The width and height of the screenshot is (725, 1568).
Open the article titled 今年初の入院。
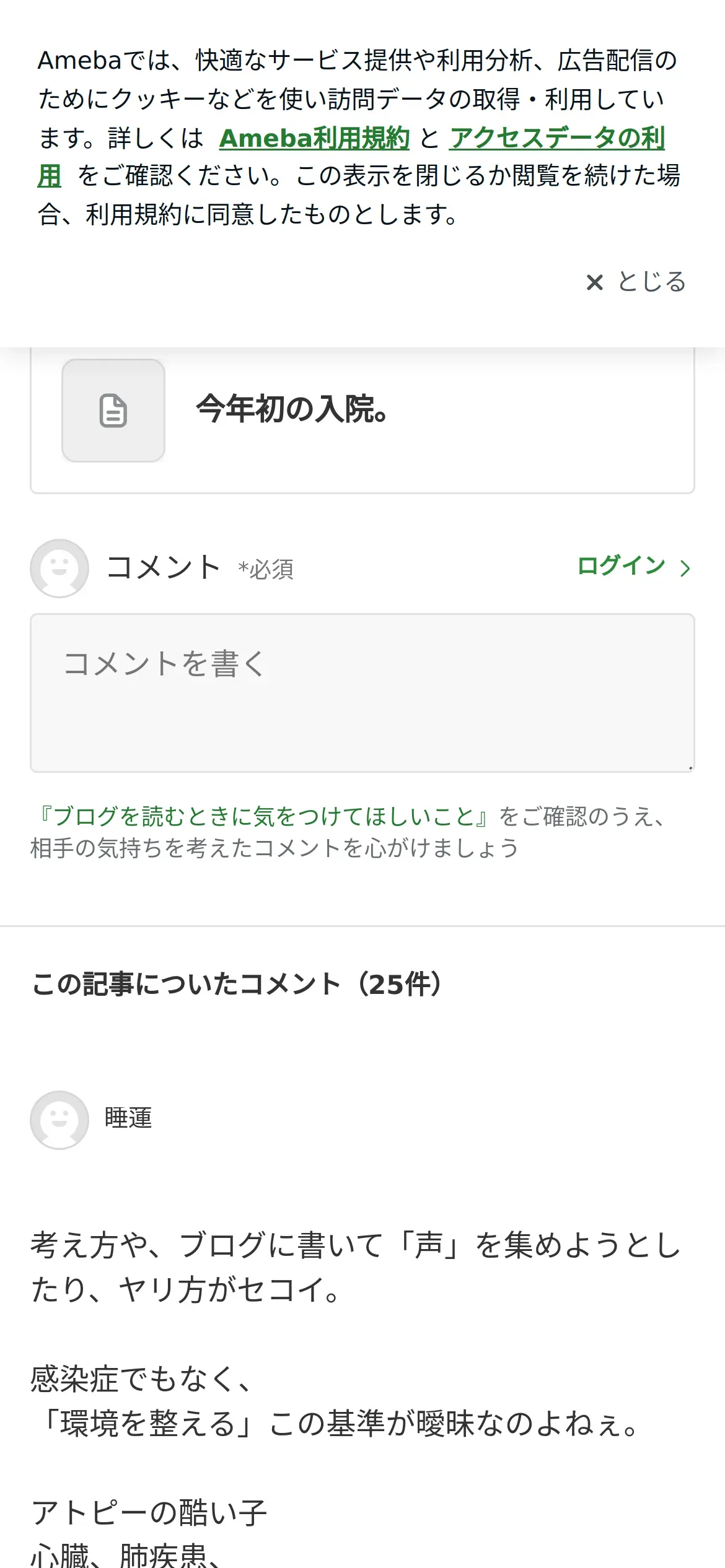point(291,409)
